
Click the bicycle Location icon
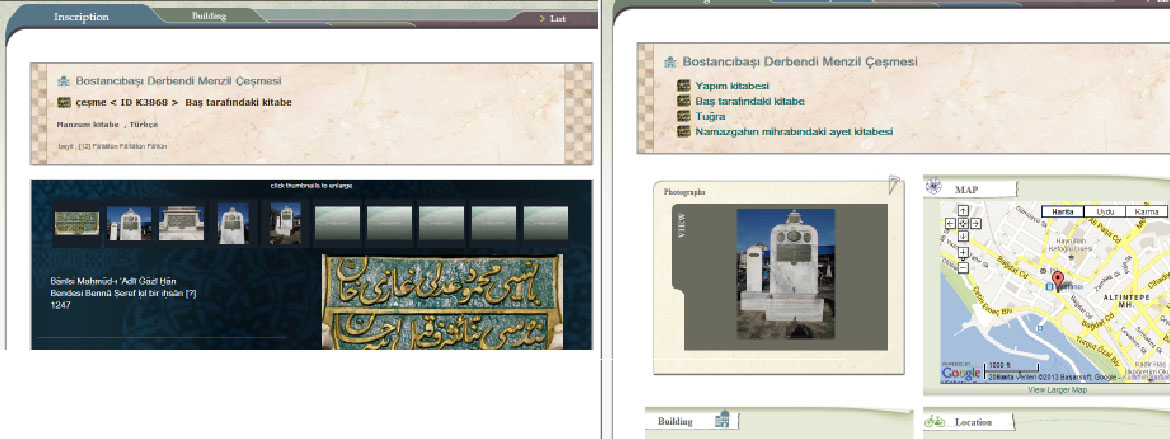point(934,422)
